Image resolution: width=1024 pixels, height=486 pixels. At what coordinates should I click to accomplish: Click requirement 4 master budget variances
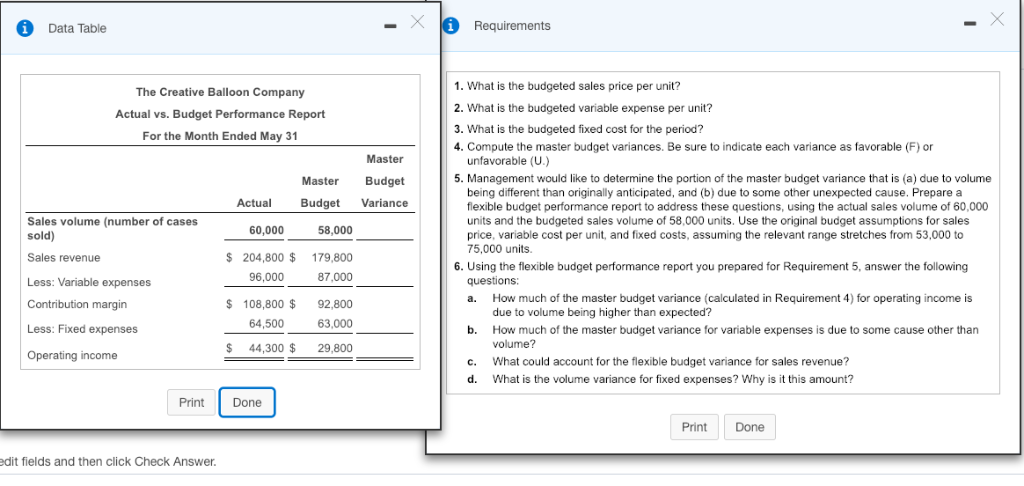tap(694, 154)
